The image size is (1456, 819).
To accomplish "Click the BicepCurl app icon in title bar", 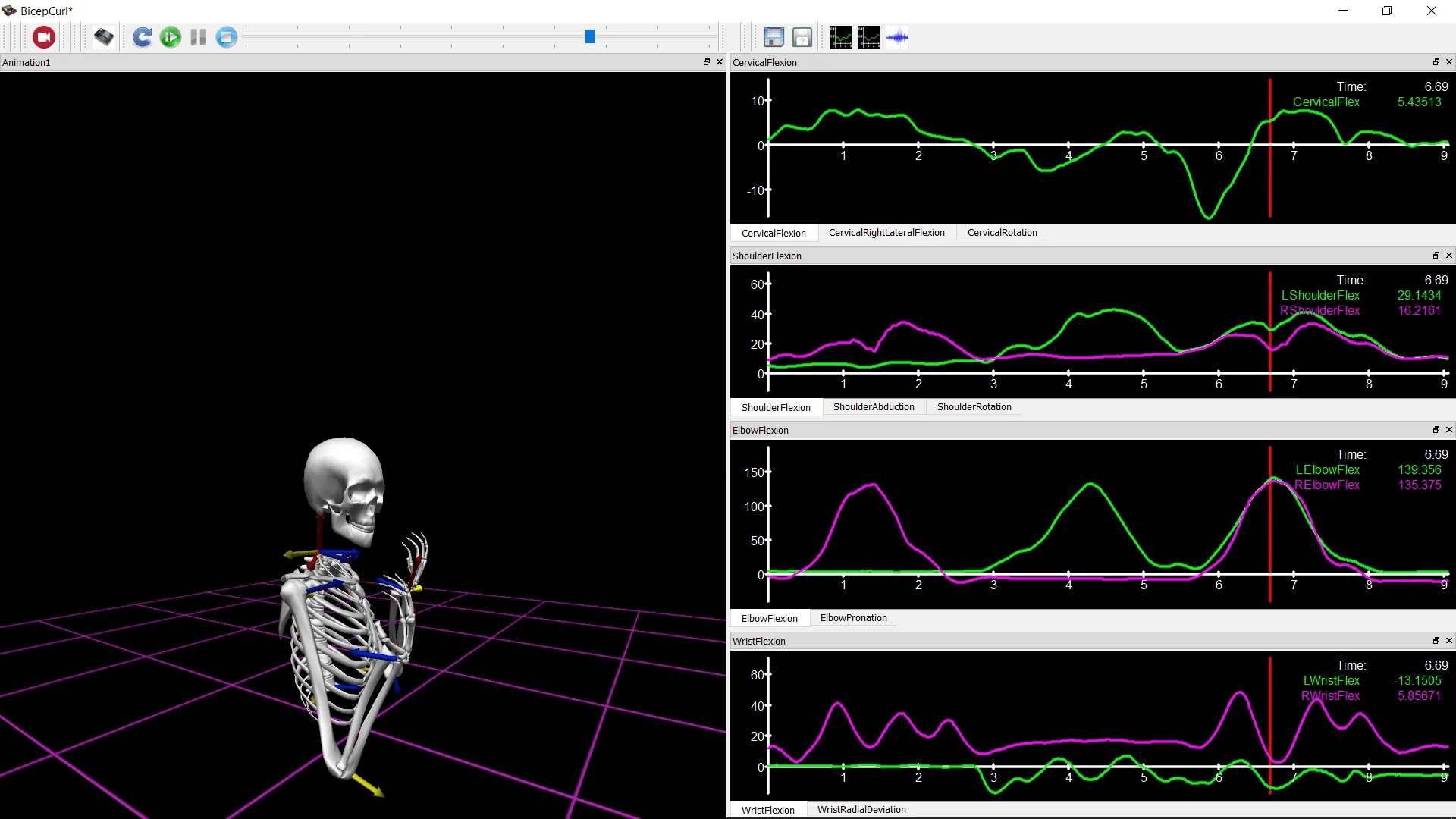I will click(9, 11).
